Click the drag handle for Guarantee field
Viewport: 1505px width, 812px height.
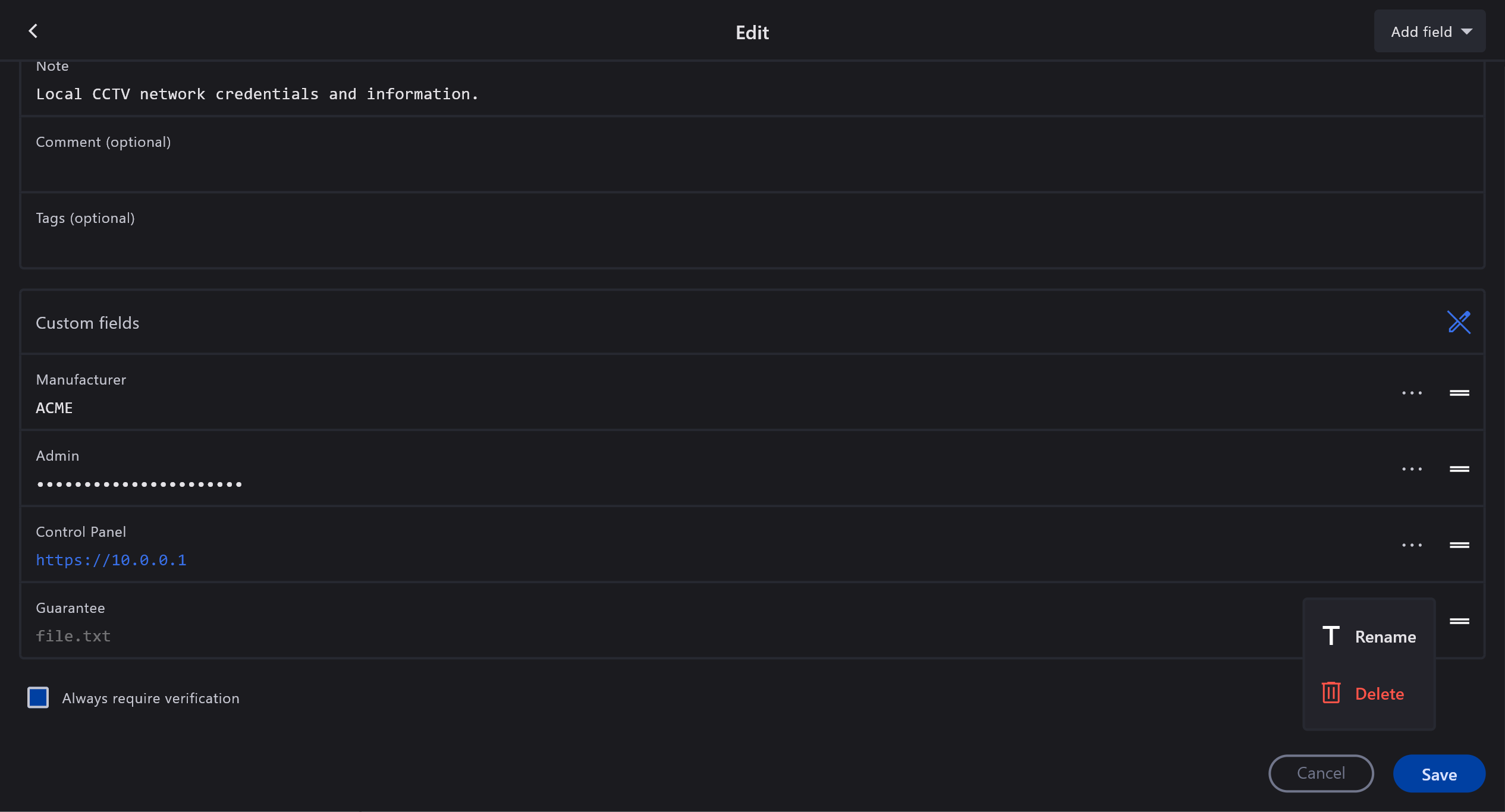coord(1459,621)
